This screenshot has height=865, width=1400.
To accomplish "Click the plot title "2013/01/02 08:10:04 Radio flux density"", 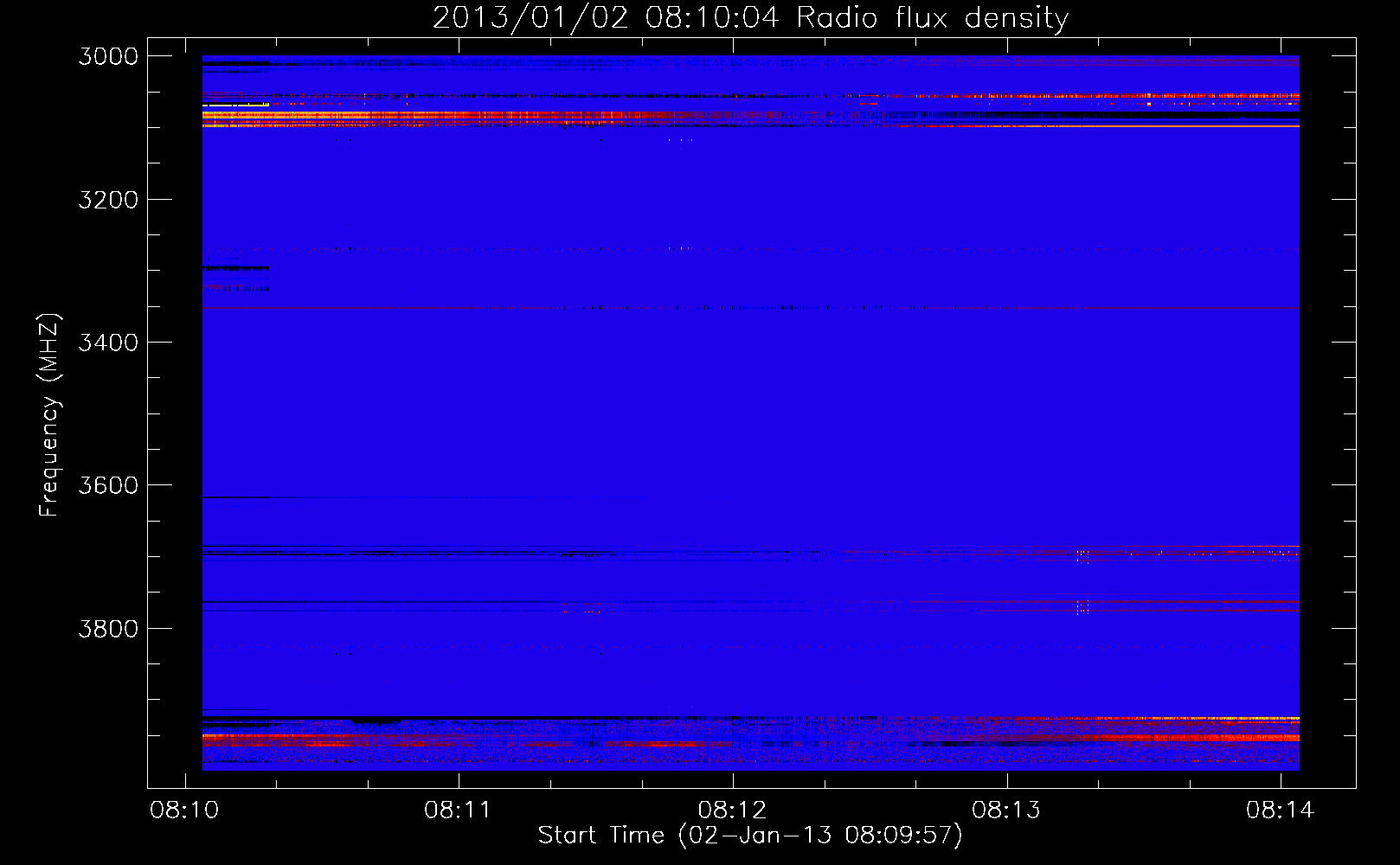I will (751, 18).
